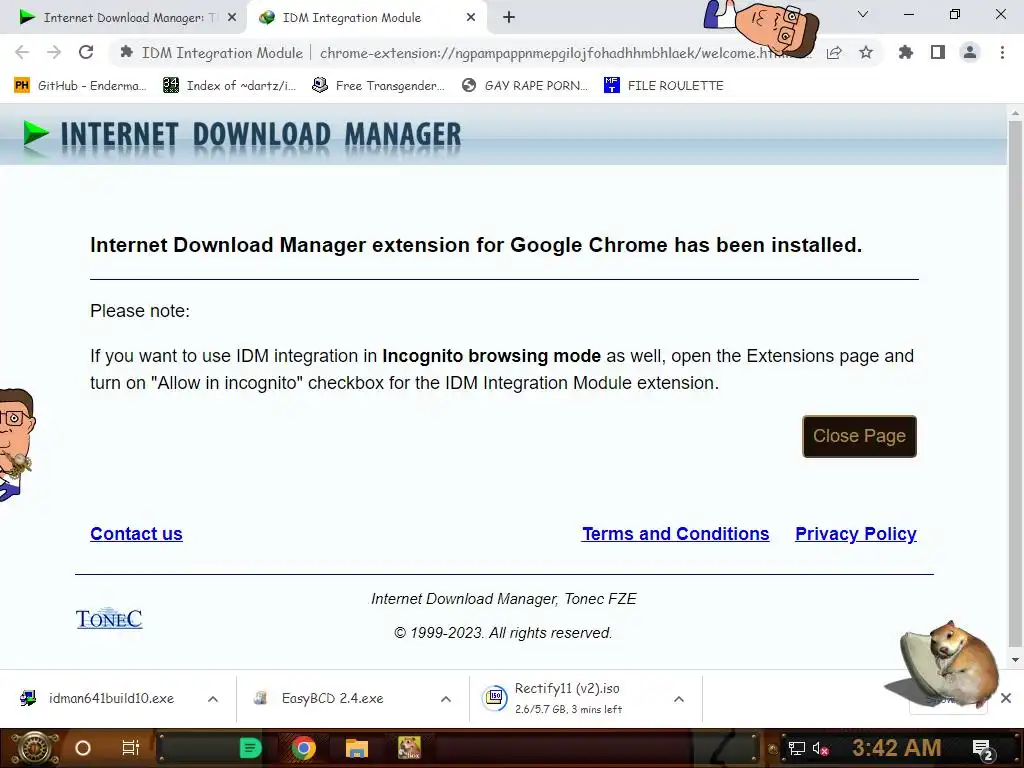Open the GitHub - Enderma... bookmark
This screenshot has height=768, width=1024.
[x=80, y=86]
